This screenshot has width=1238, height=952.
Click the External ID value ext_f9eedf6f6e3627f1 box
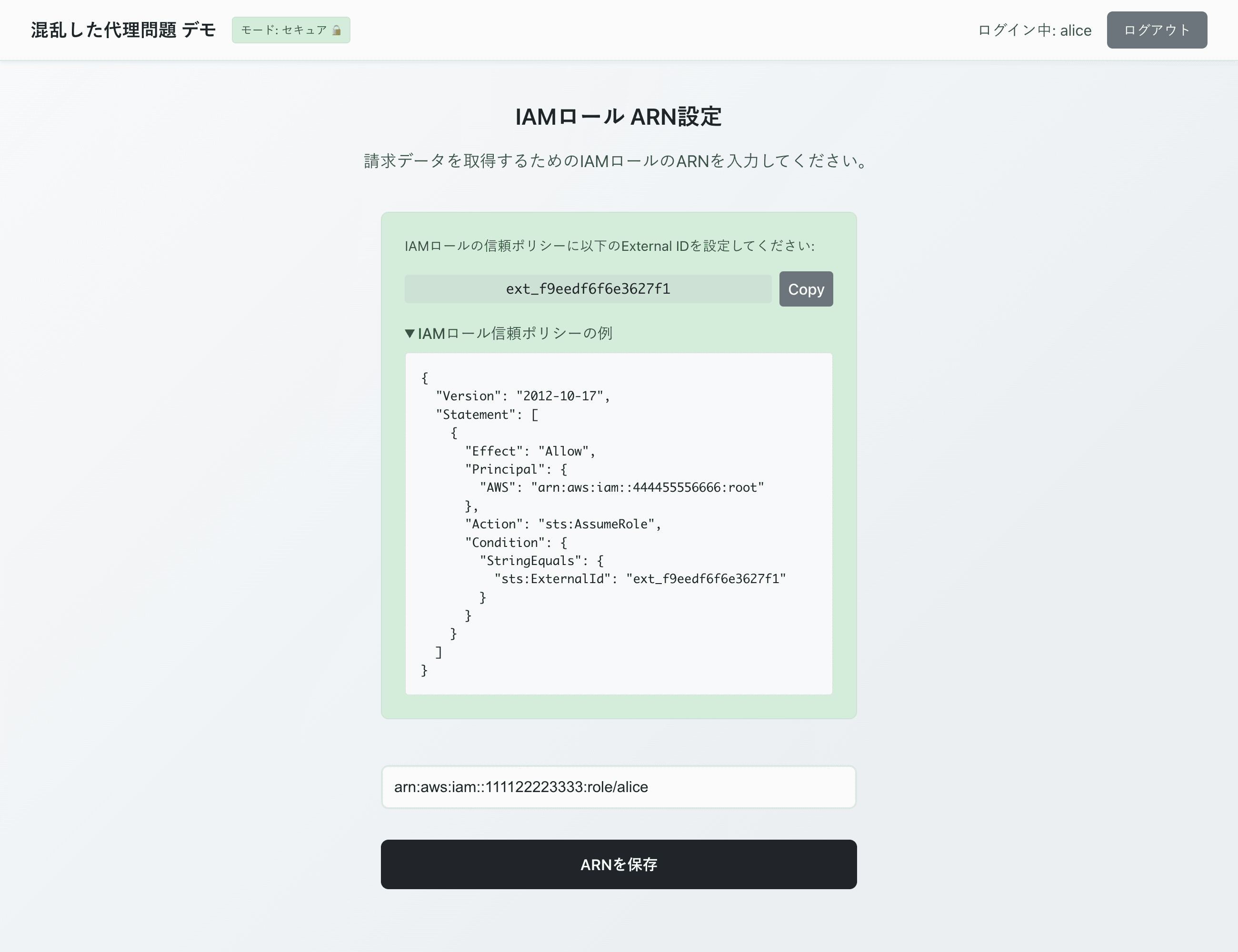(588, 289)
